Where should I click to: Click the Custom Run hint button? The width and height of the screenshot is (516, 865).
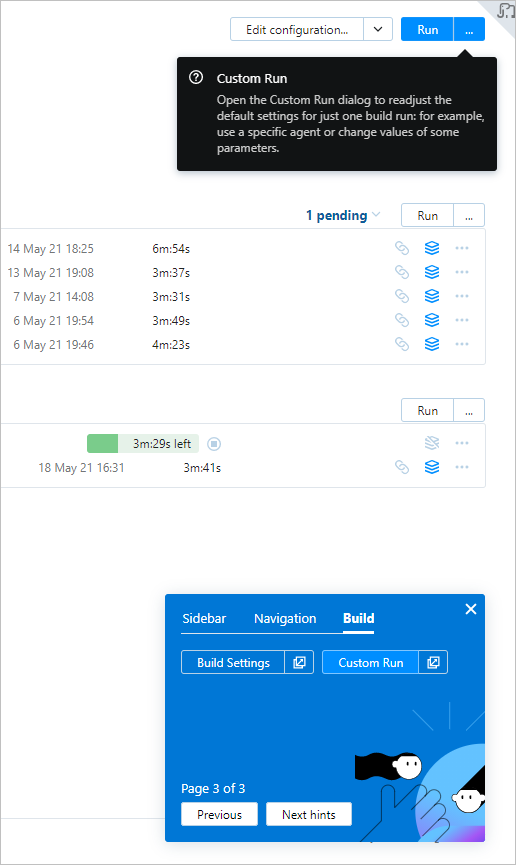coord(371,663)
